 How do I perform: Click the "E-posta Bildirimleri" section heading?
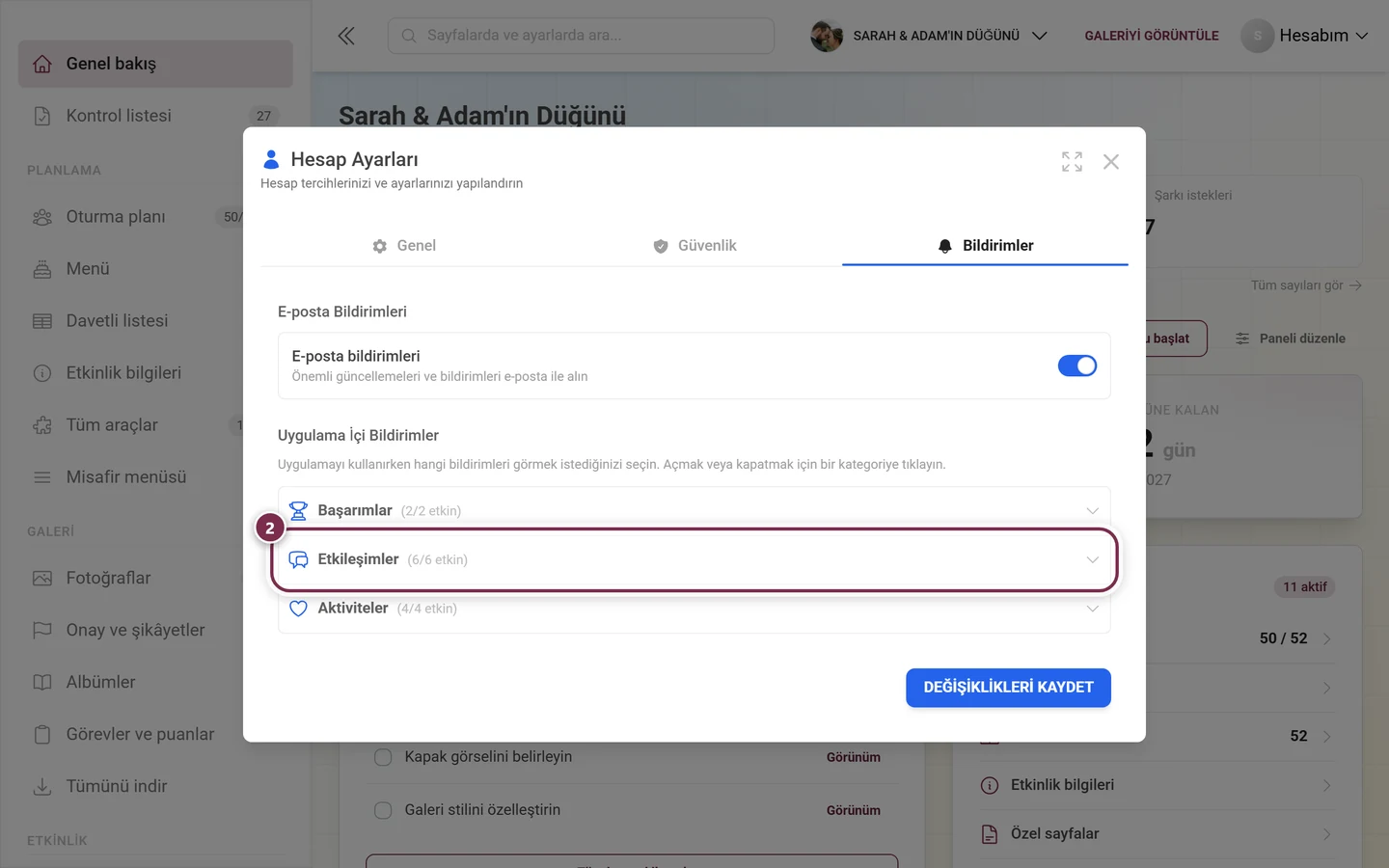(x=342, y=312)
